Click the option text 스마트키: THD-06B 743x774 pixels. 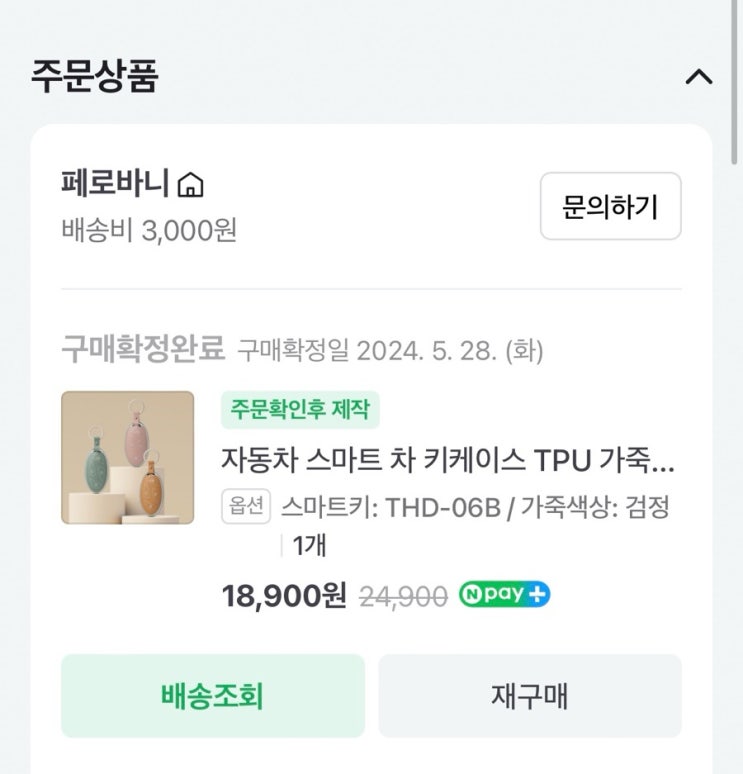pyautogui.click(x=389, y=507)
